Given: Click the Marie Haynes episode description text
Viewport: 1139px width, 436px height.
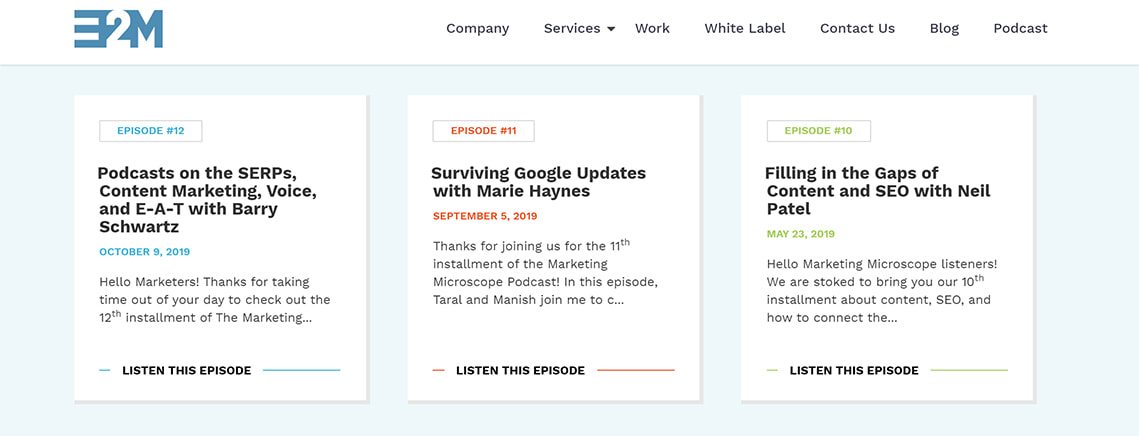Looking at the screenshot, I should [546, 272].
